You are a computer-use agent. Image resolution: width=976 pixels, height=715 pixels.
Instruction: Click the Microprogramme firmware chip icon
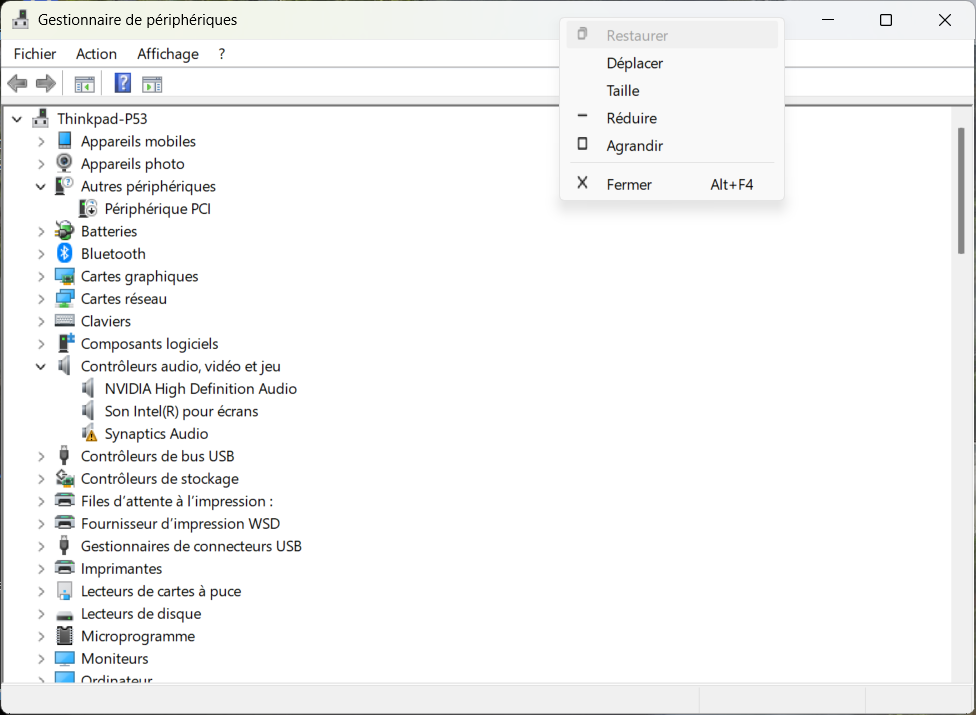[65, 635]
